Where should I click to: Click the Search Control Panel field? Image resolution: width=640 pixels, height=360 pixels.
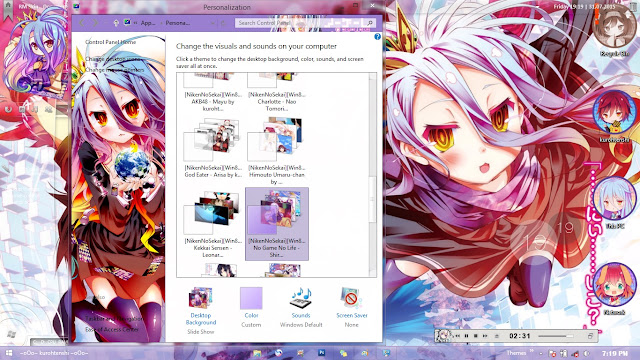point(301,23)
